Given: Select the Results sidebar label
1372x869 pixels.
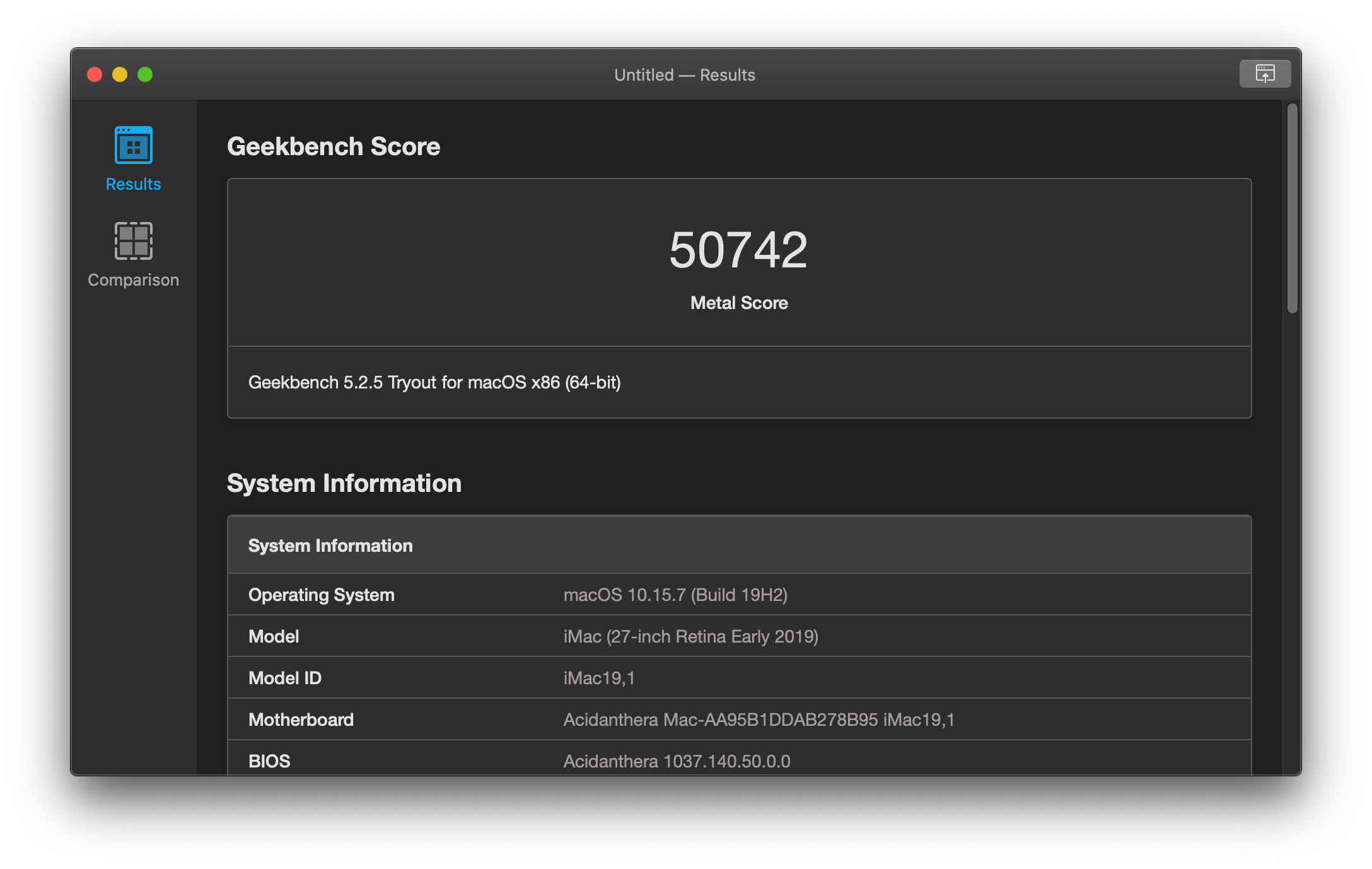Looking at the screenshot, I should pyautogui.click(x=133, y=184).
